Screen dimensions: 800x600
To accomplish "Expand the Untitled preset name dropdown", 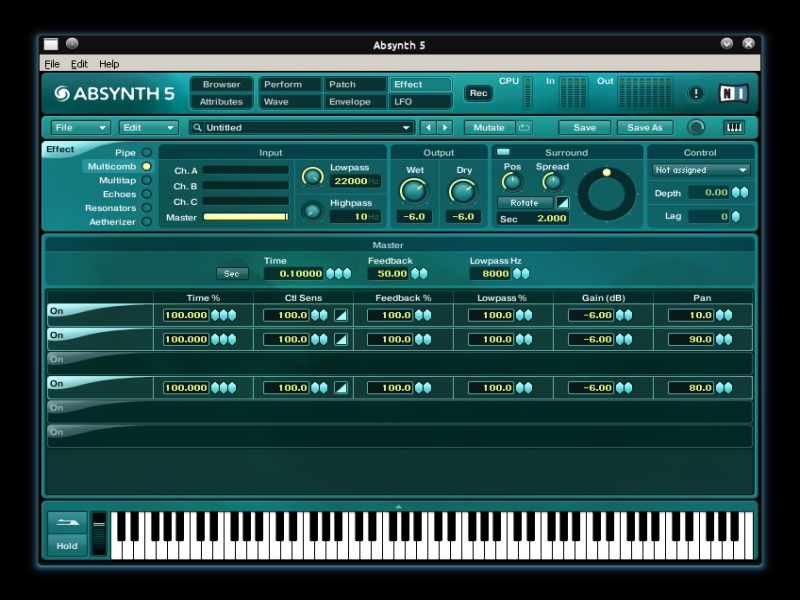I will pos(406,128).
